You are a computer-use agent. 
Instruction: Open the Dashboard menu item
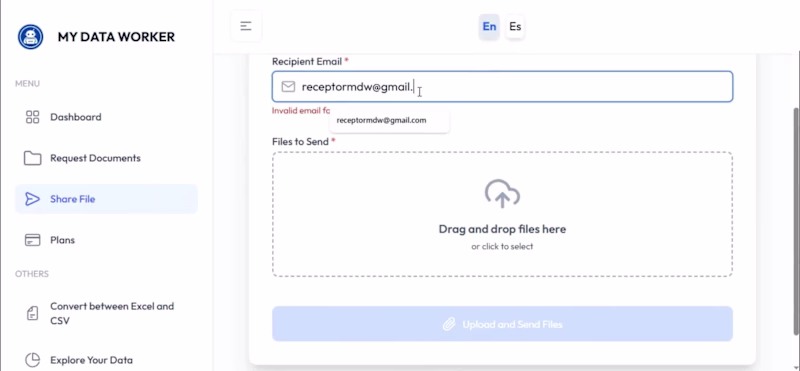[106, 117]
